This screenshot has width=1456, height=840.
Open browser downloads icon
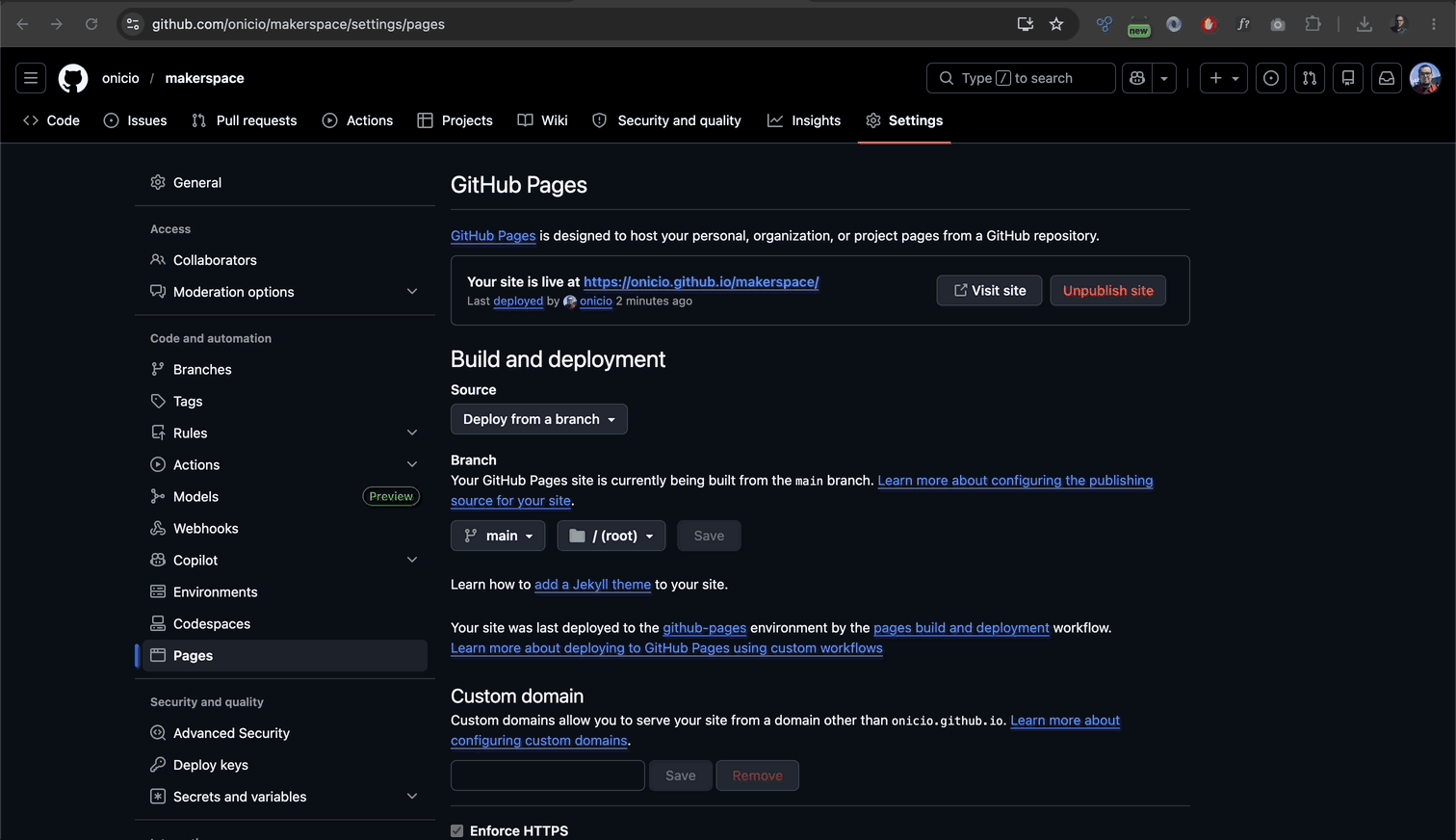tap(1365, 24)
